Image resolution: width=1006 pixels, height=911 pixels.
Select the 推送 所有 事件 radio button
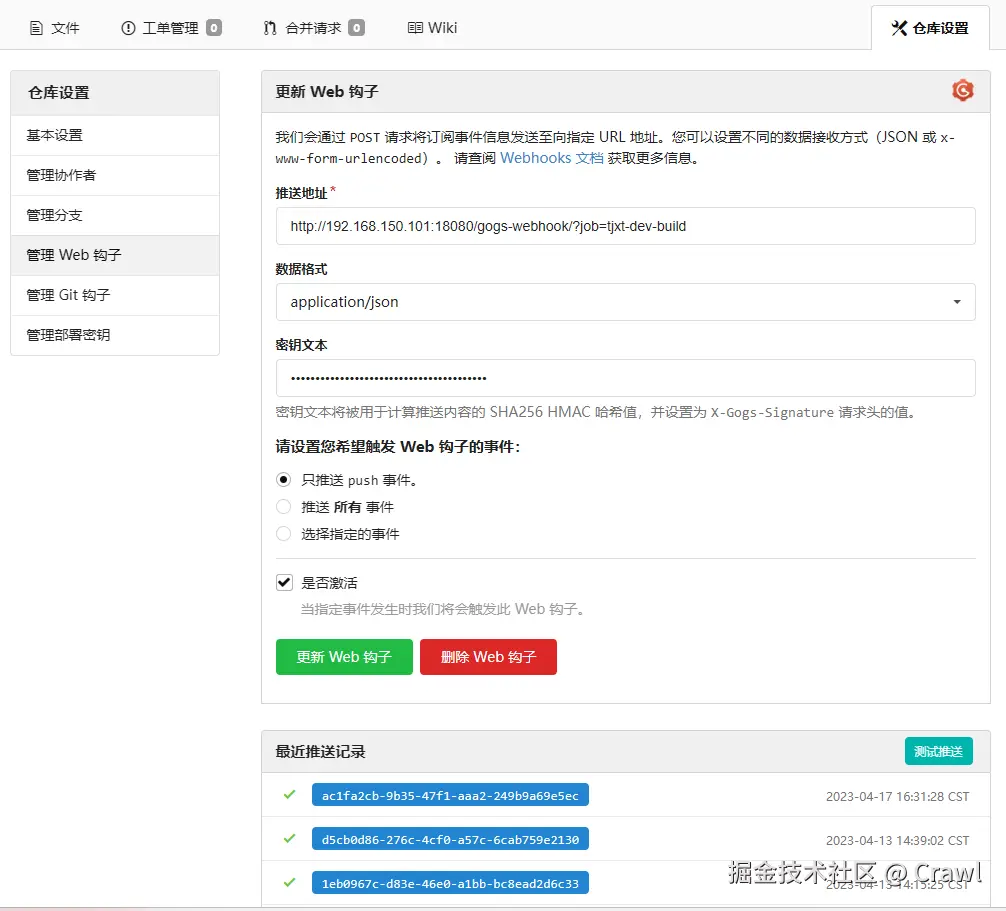pyautogui.click(x=284, y=507)
